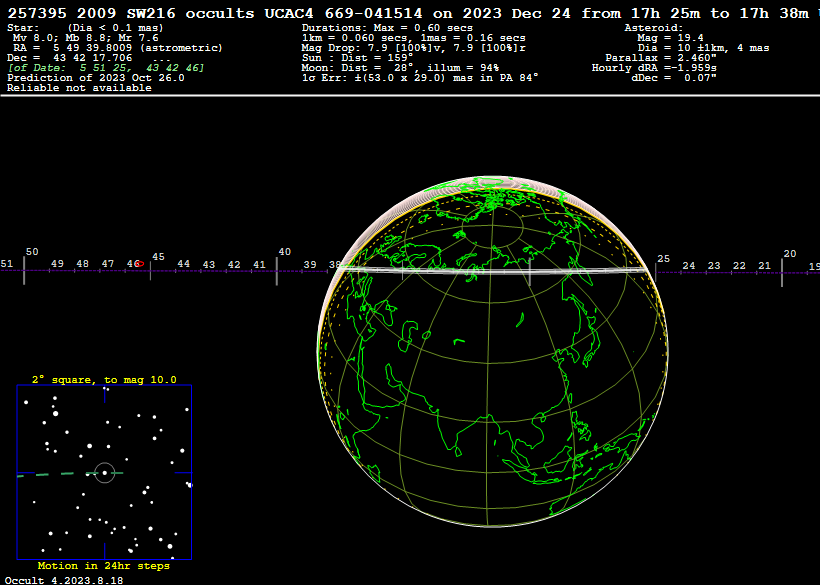Select the 'dDec = 0.07"' value
Screen dimensions: 820x585
pos(674,77)
